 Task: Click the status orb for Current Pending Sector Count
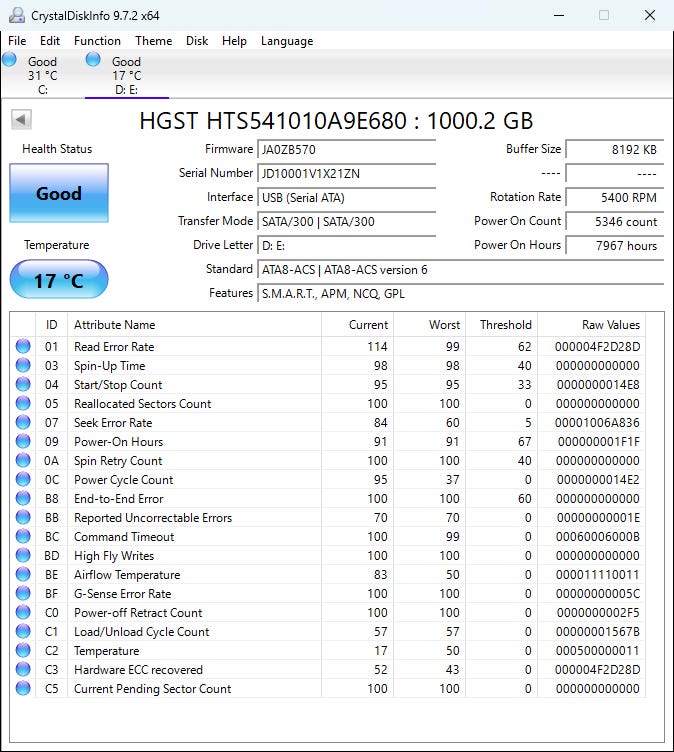(23, 689)
